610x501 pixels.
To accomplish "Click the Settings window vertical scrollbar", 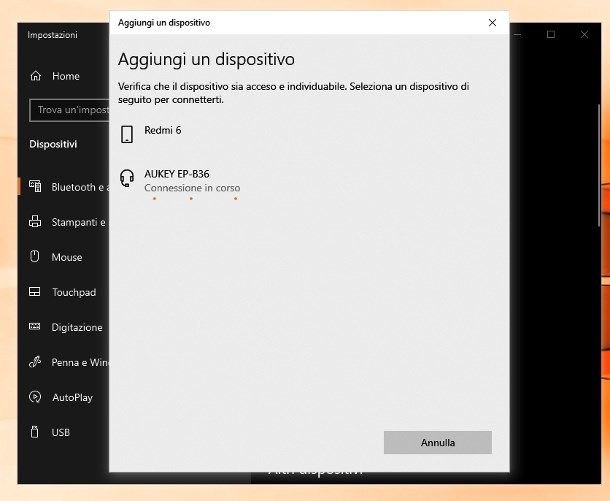I will click(599, 165).
